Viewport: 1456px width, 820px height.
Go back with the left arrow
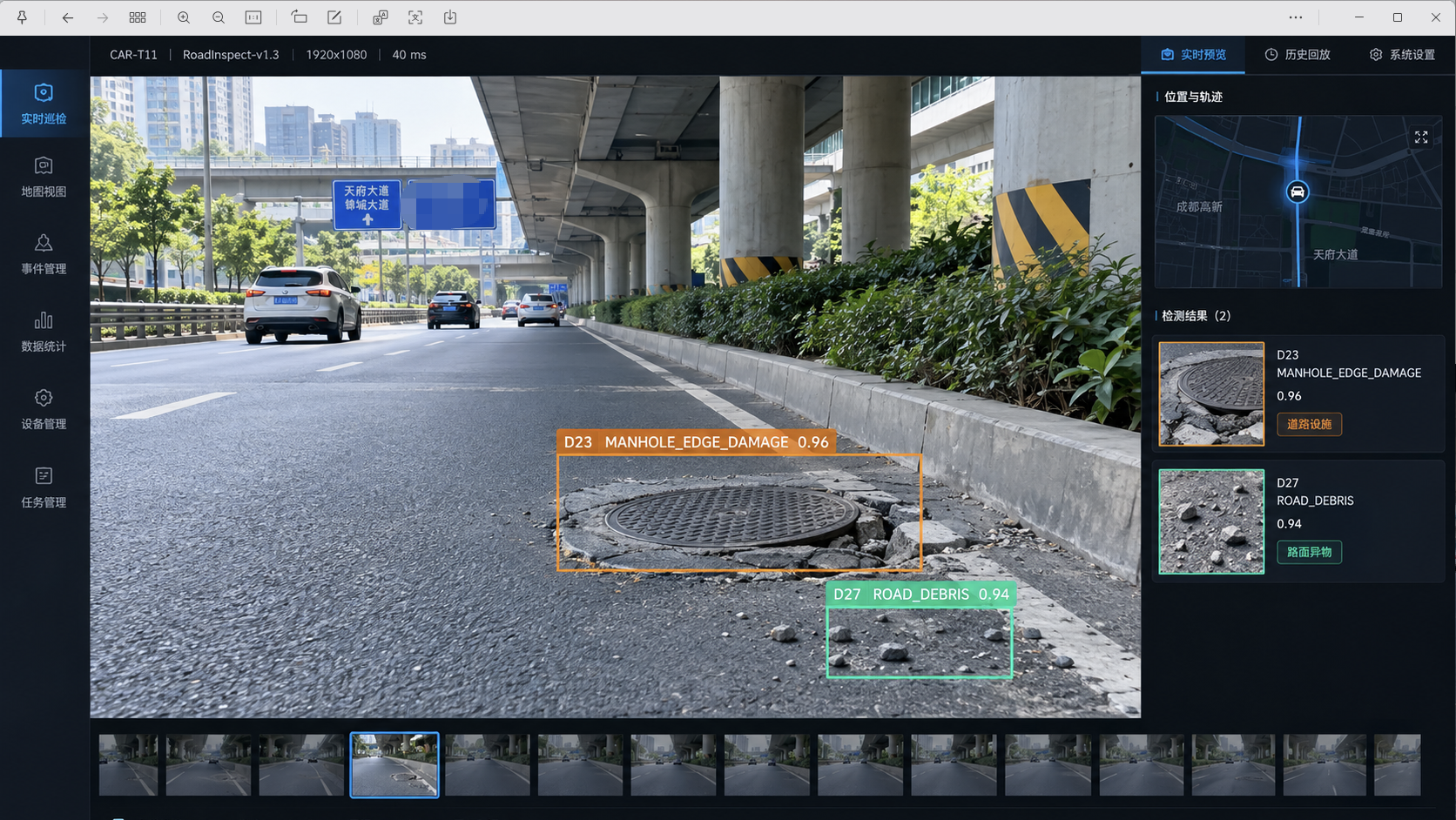(x=67, y=17)
